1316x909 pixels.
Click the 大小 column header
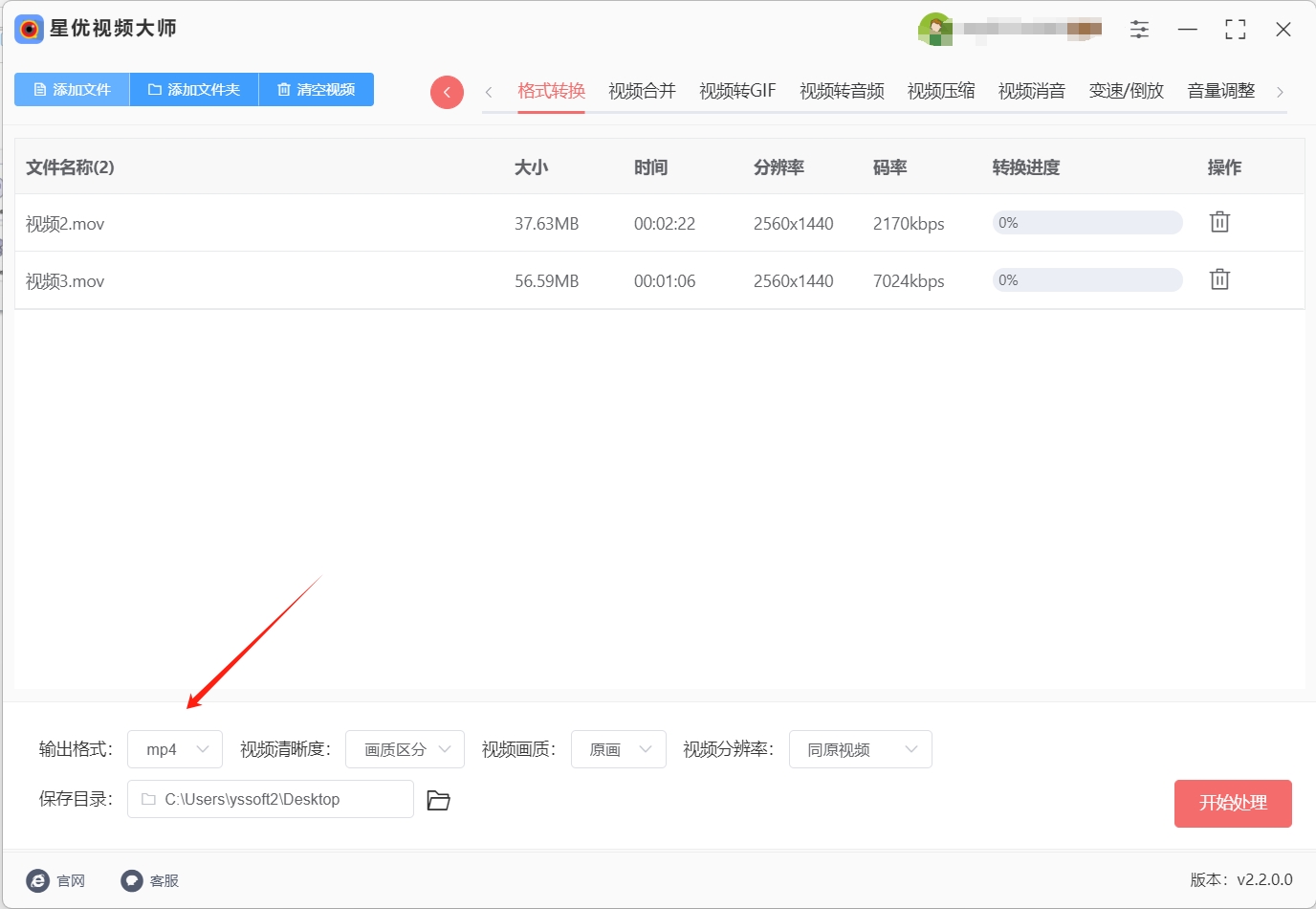531,167
